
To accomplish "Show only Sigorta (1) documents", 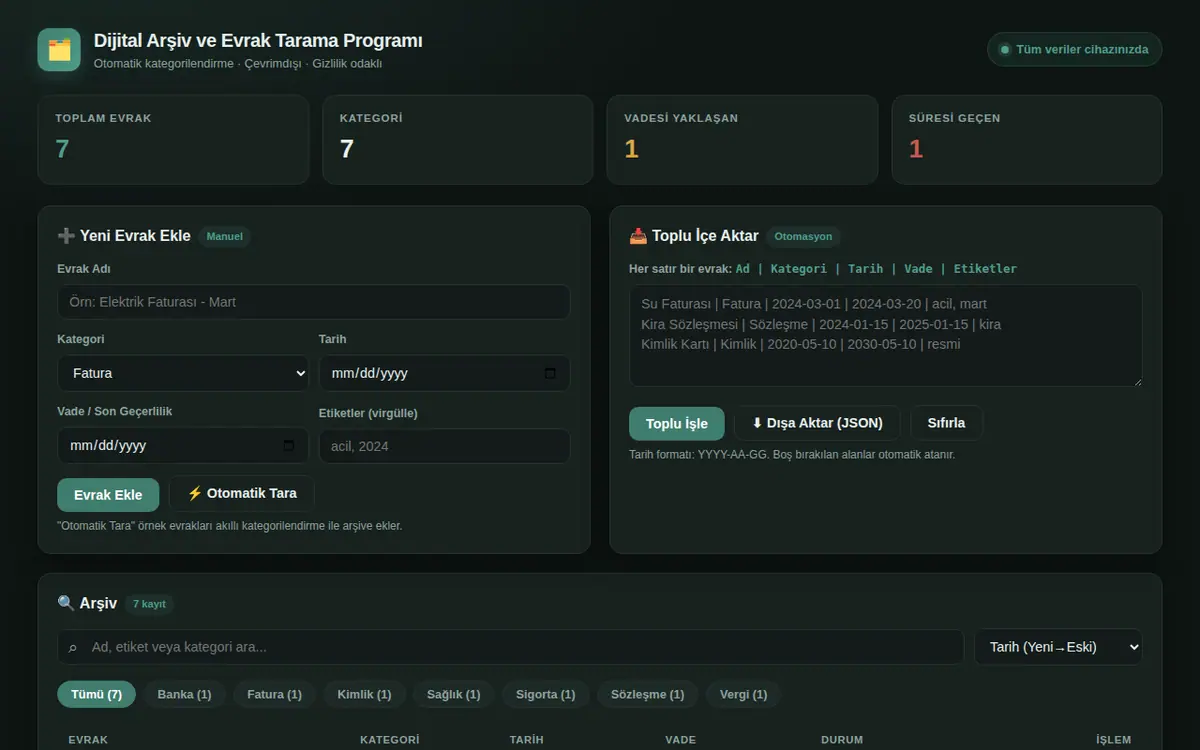I will (546, 694).
